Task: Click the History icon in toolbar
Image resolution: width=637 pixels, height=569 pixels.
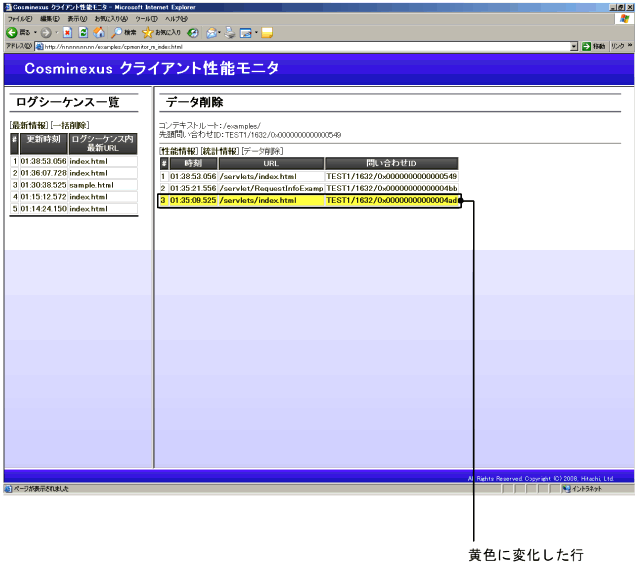Action: 193,33
